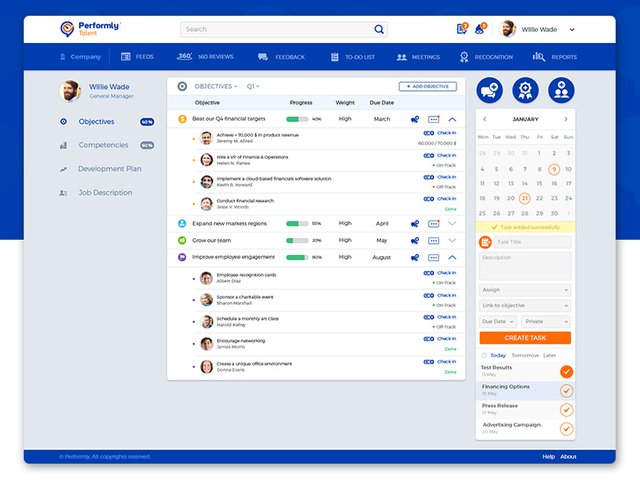Image resolution: width=640 pixels, height=480 pixels.
Task: Mark Test Results task as complete
Action: tap(566, 372)
